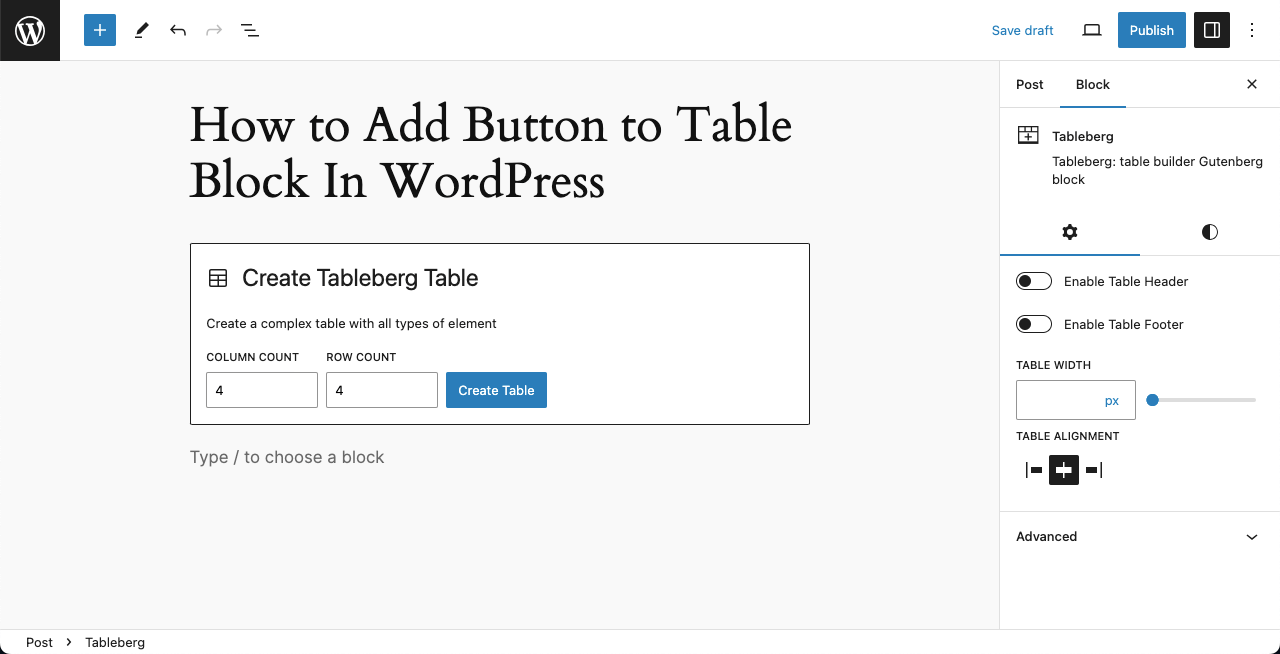Select the Tools pencil icon
Screen dimensions: 1280x654
tap(141, 30)
